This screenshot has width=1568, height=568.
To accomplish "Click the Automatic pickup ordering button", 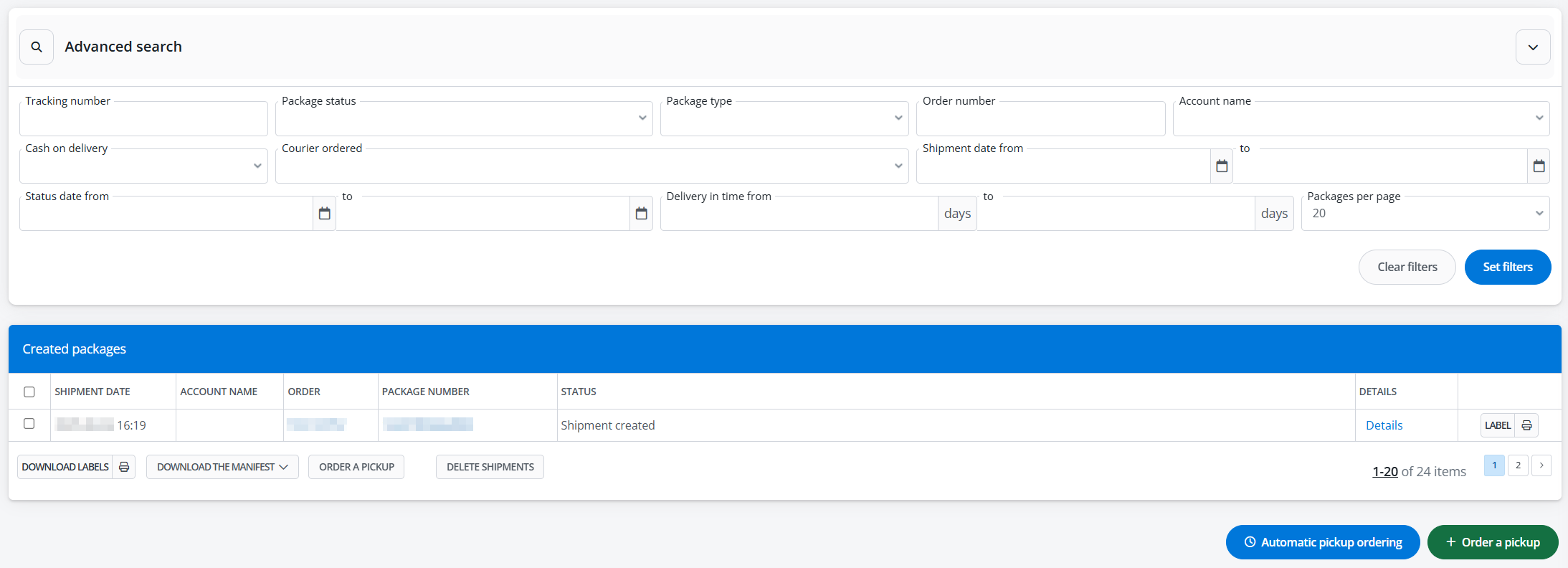I will tap(1322, 542).
